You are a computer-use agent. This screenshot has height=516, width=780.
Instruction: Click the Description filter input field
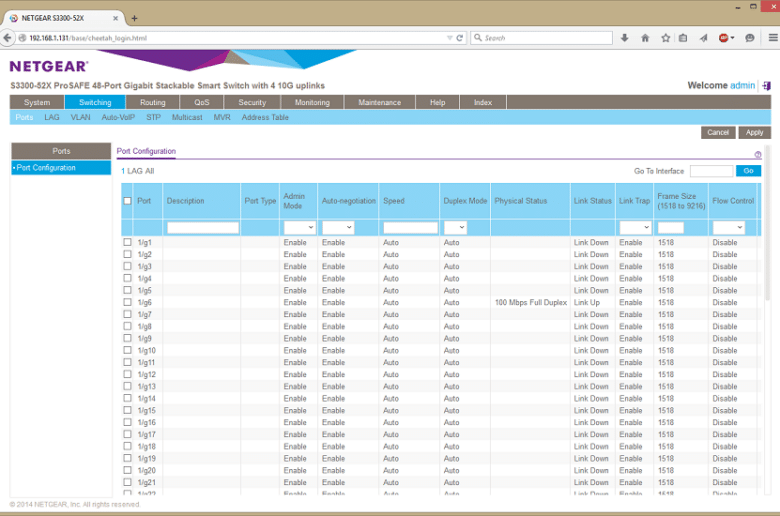pyautogui.click(x=203, y=227)
